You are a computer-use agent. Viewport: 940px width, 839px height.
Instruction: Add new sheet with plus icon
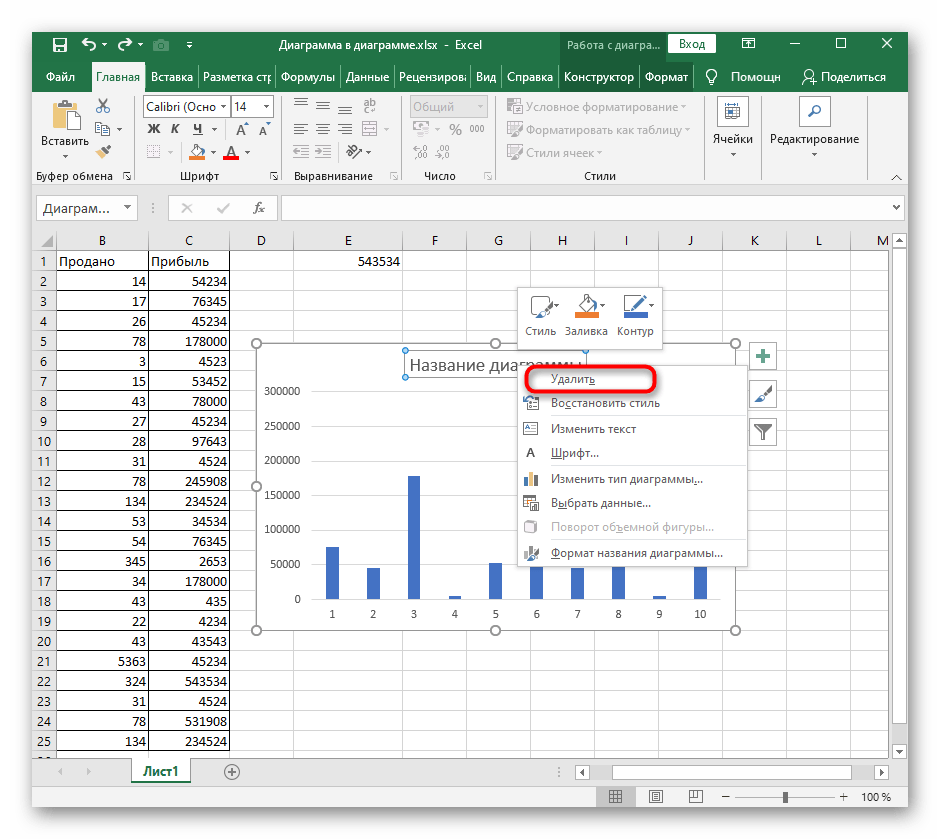(232, 771)
